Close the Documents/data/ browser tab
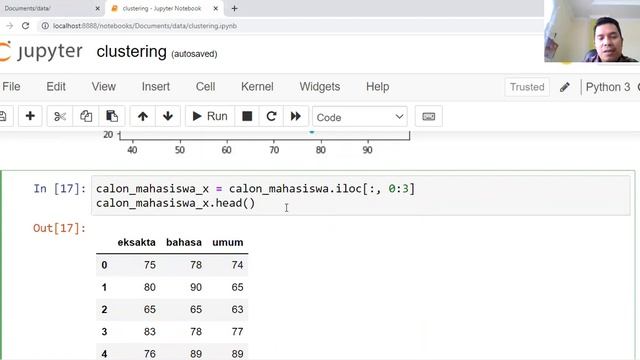 tap(98, 8)
